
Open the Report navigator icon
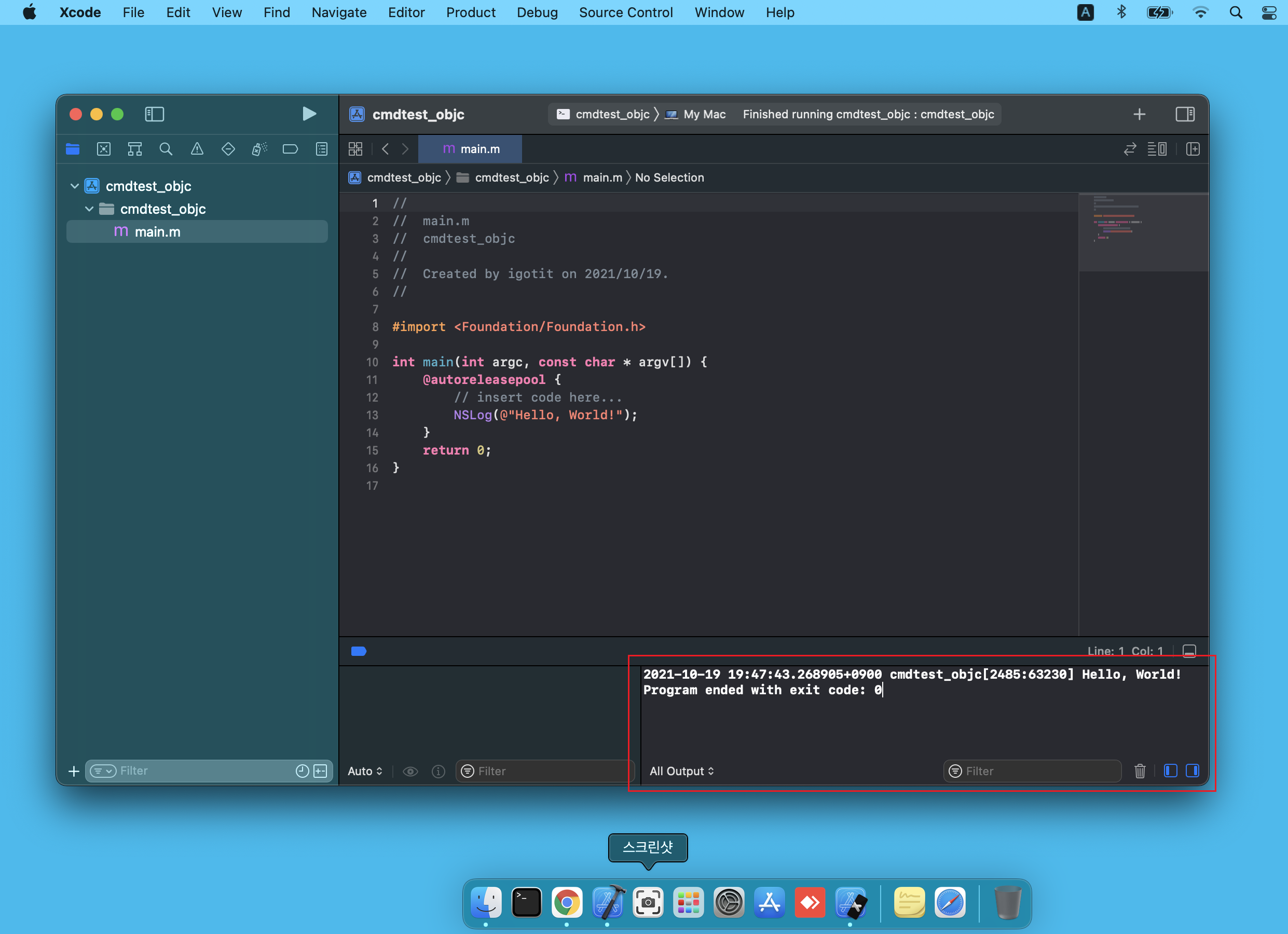(321, 149)
